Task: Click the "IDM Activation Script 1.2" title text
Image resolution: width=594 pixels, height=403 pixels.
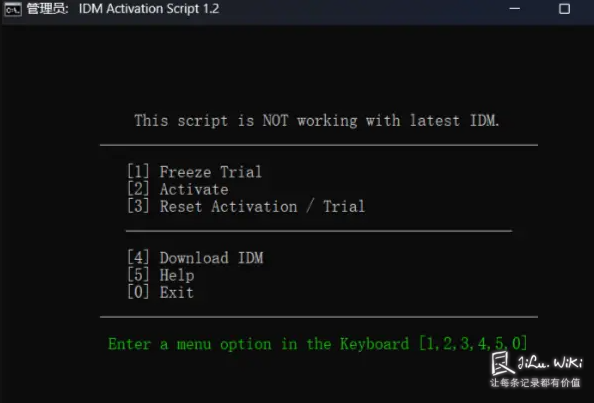Action: (149, 9)
